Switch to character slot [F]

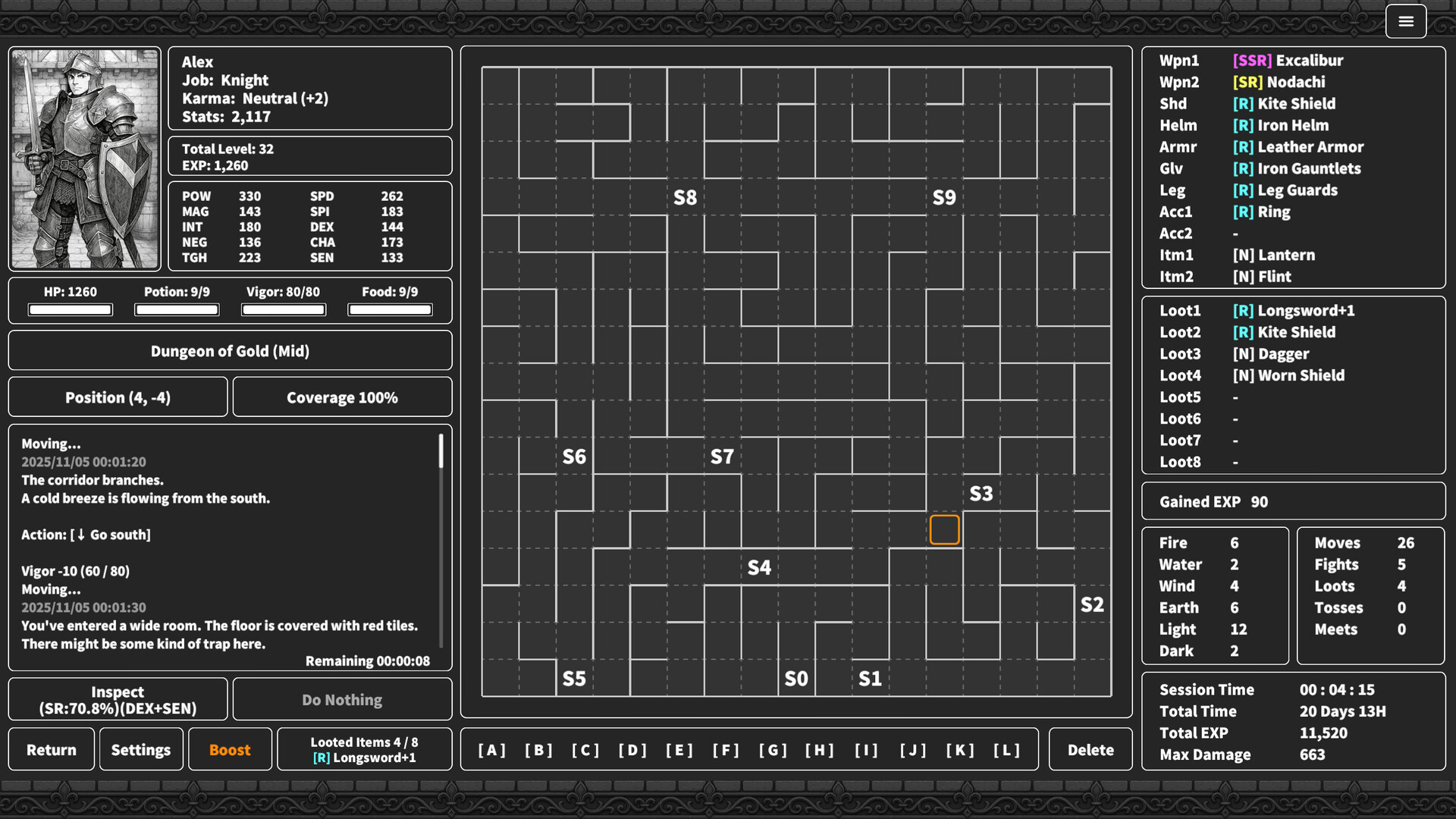click(726, 749)
